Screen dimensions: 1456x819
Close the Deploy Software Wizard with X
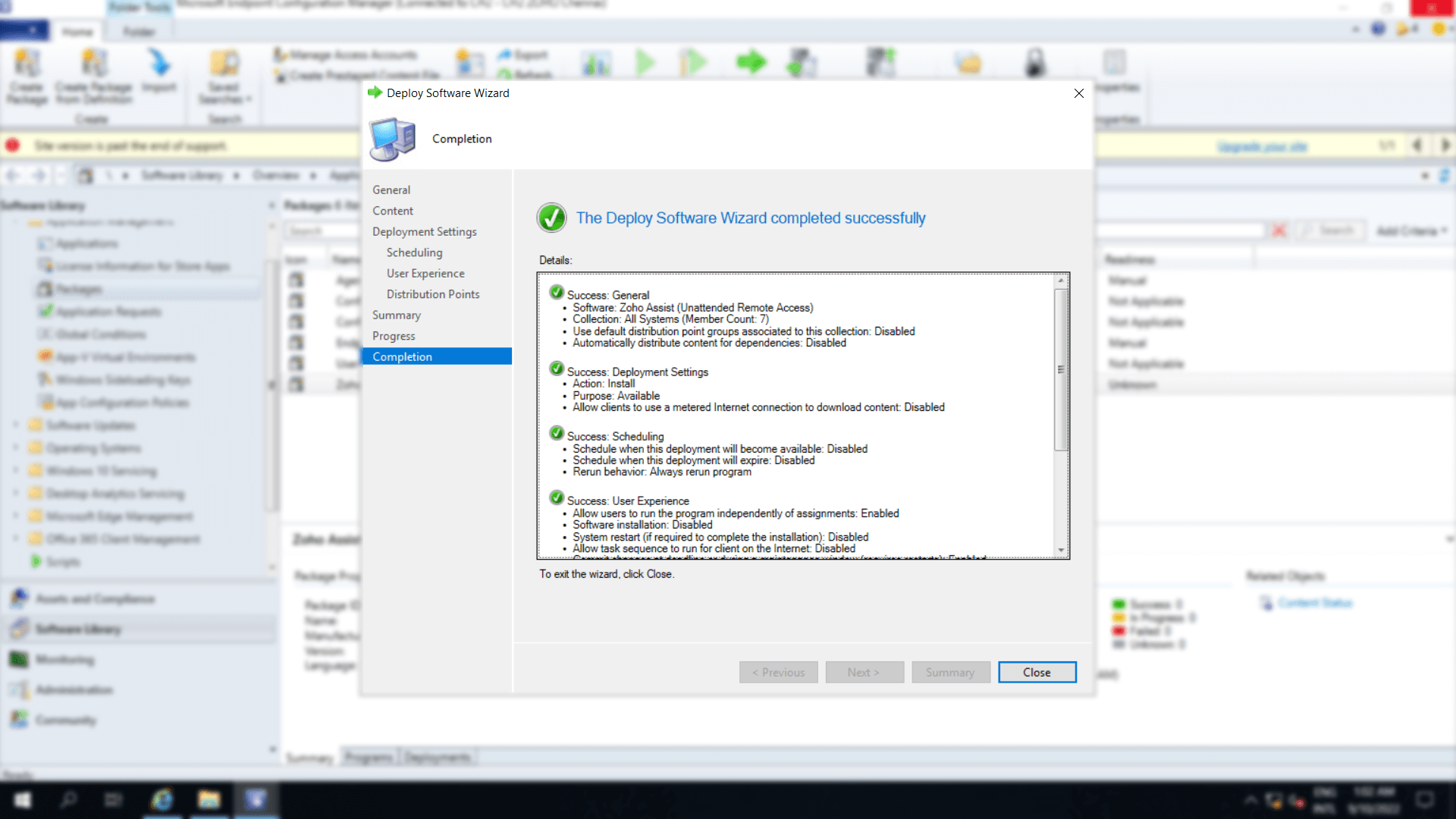coord(1078,93)
